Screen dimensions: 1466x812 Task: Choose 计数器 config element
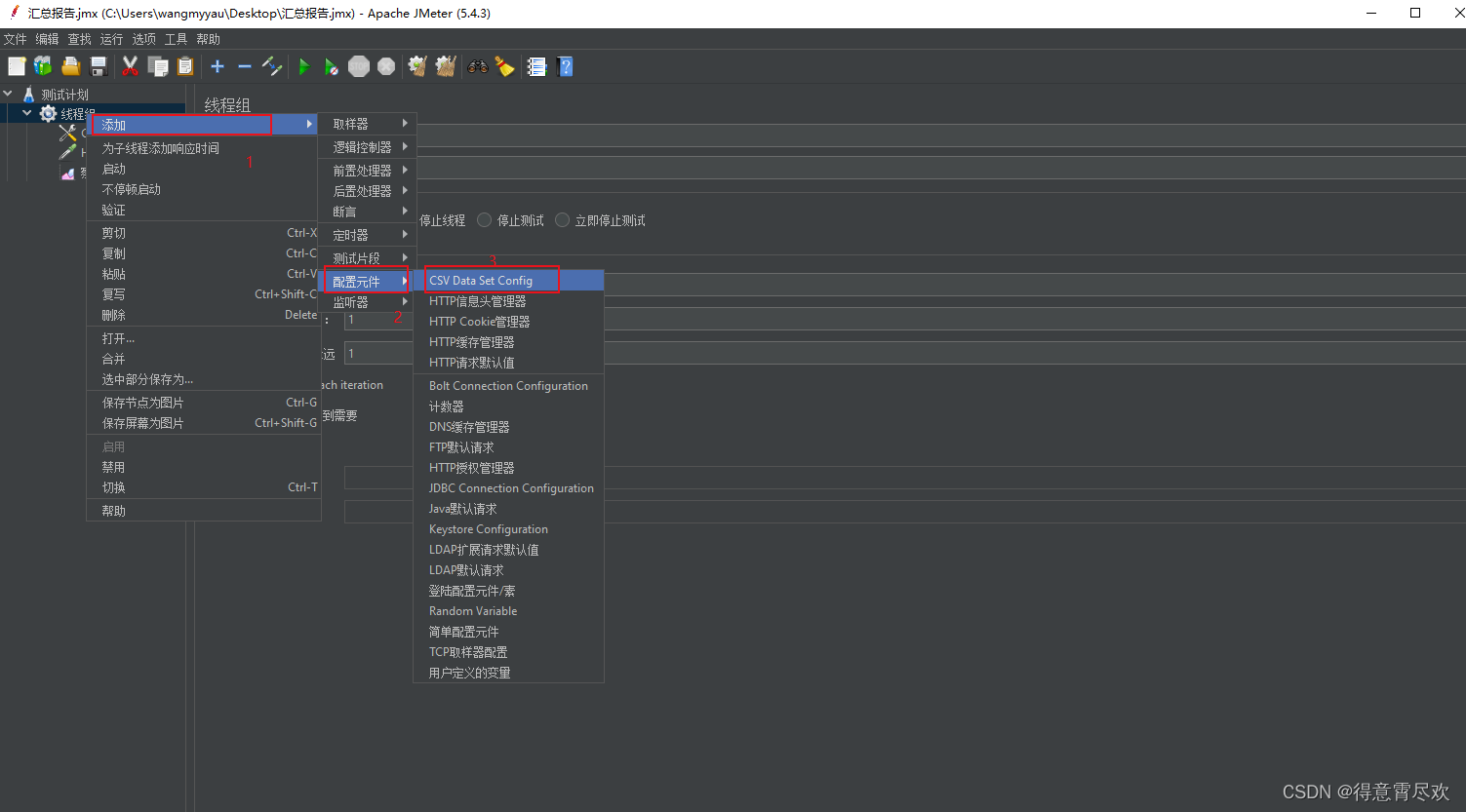click(509, 406)
